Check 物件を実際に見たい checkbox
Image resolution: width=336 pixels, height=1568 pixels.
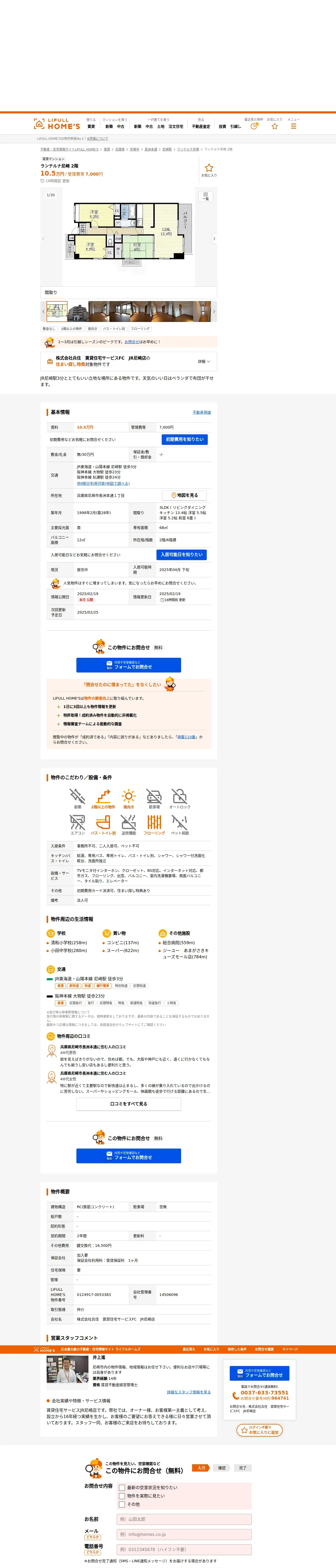(122, 1496)
